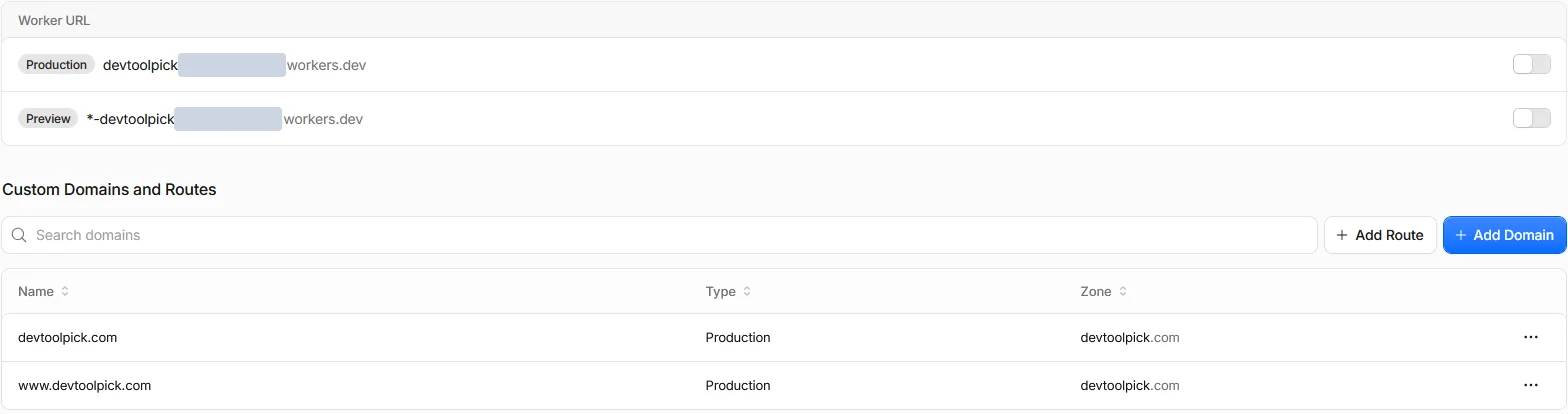Click the Custom Domains and Routes heading
Screen dimensions: 1568x414
tap(110, 189)
